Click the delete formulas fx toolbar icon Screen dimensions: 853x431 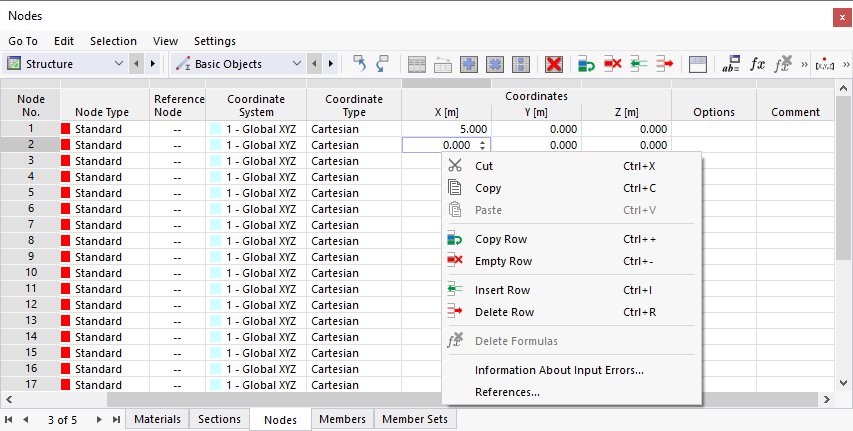tap(783, 64)
